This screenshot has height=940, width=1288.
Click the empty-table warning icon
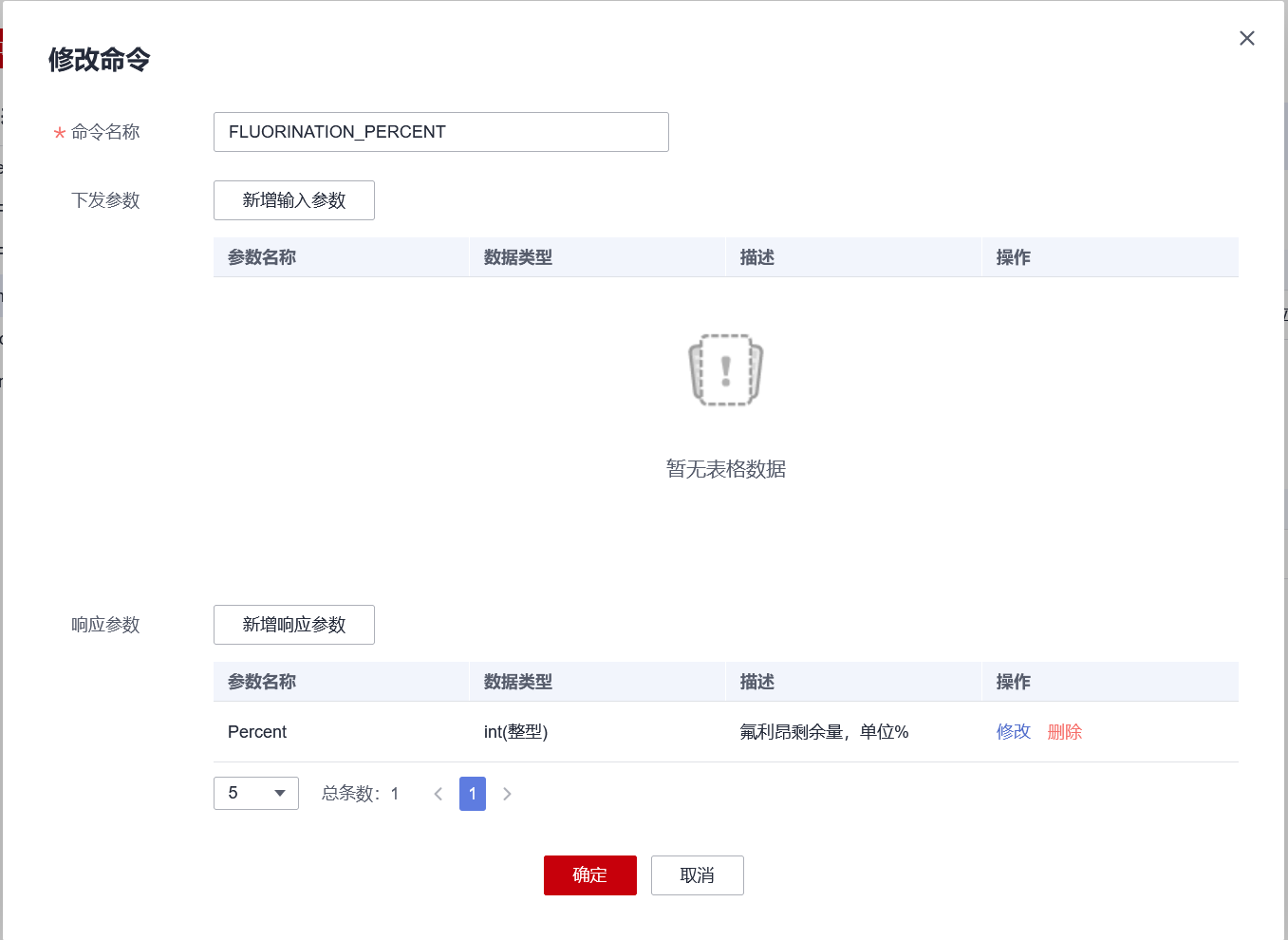725,370
